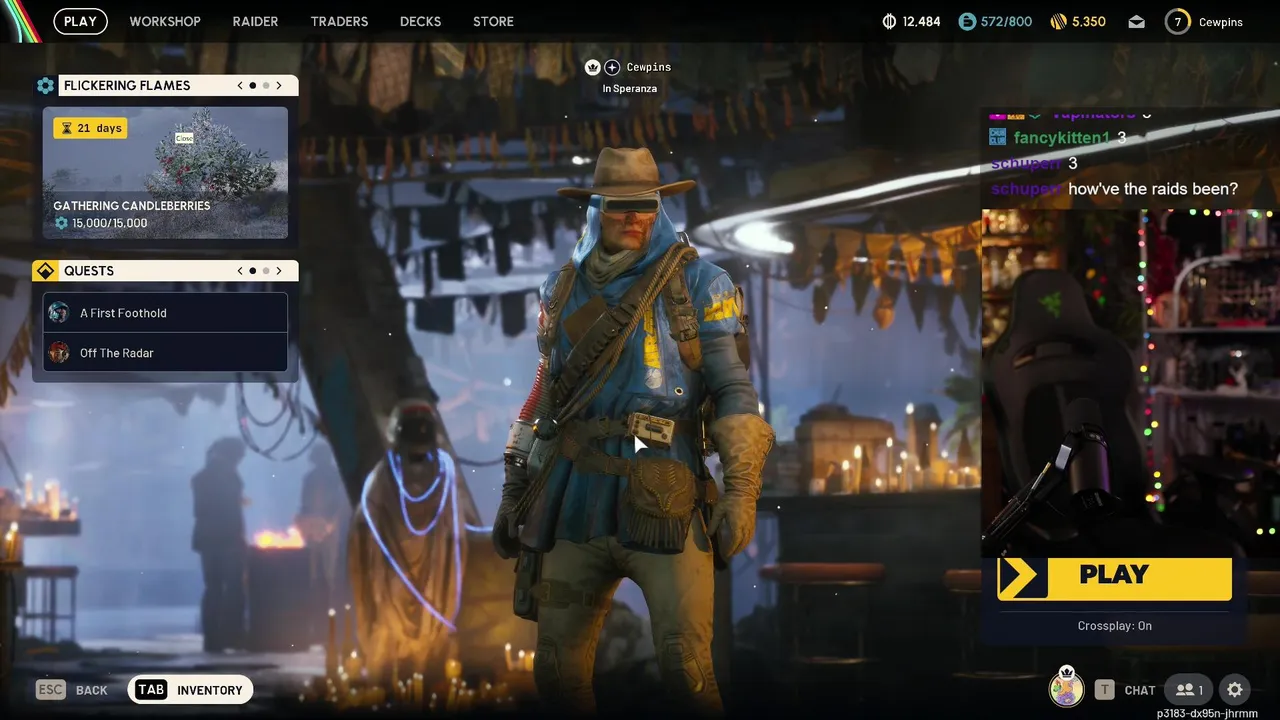Image resolution: width=1280 pixels, height=720 pixels.
Task: Open INVENTORY with the TAB button
Action: click(190, 690)
